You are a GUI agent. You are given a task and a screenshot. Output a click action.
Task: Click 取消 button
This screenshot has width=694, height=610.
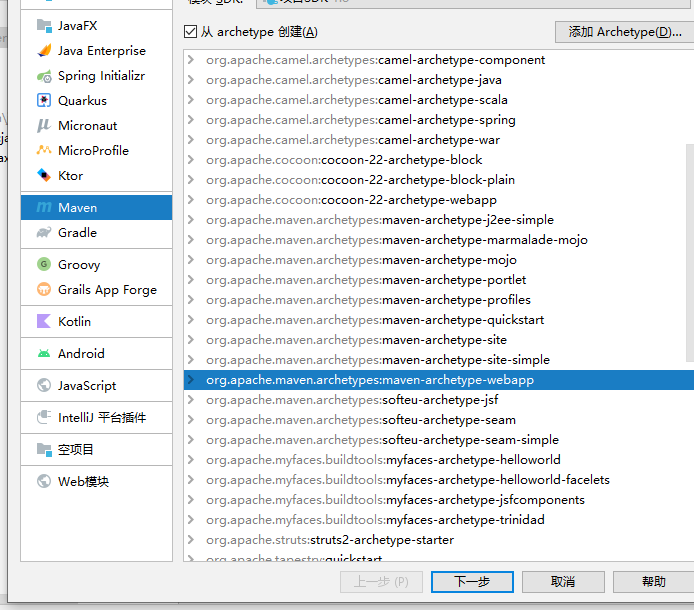pyautogui.click(x=563, y=581)
